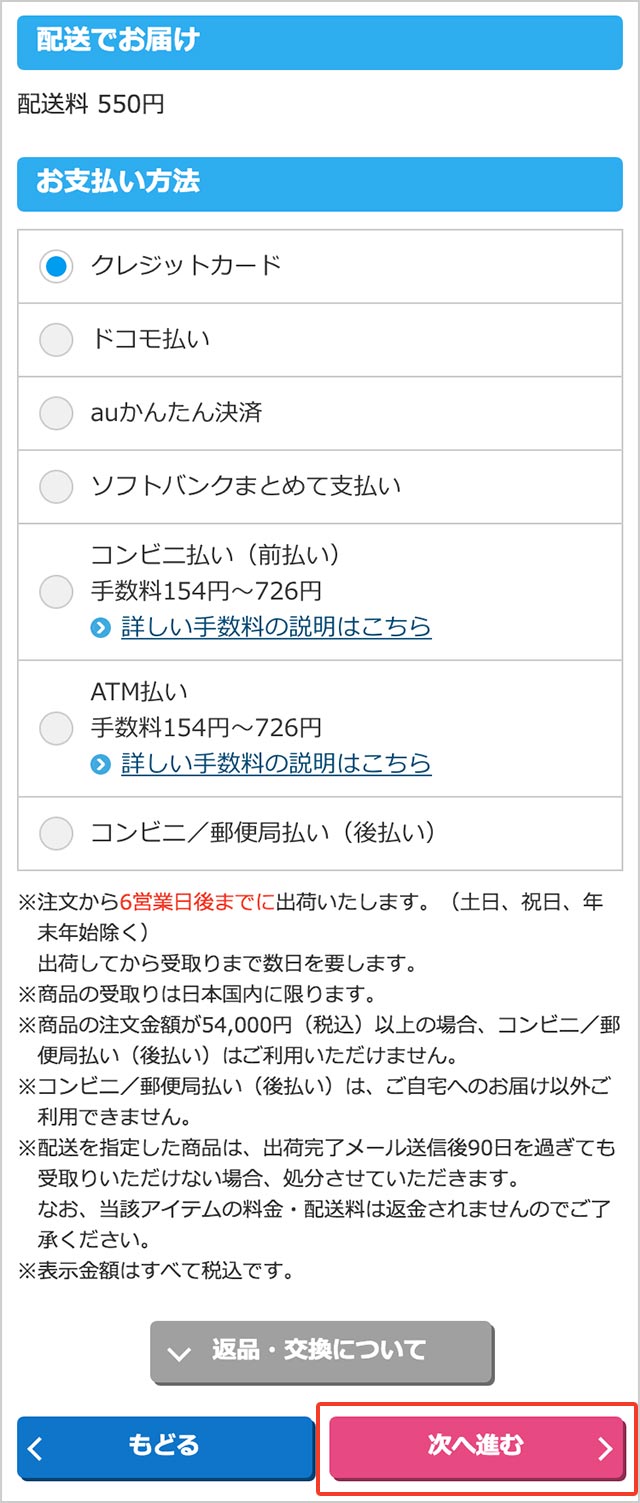Screen dimensions: 640x1503
Task: Open fee details link under コンビニ払い
Action: tap(276, 627)
